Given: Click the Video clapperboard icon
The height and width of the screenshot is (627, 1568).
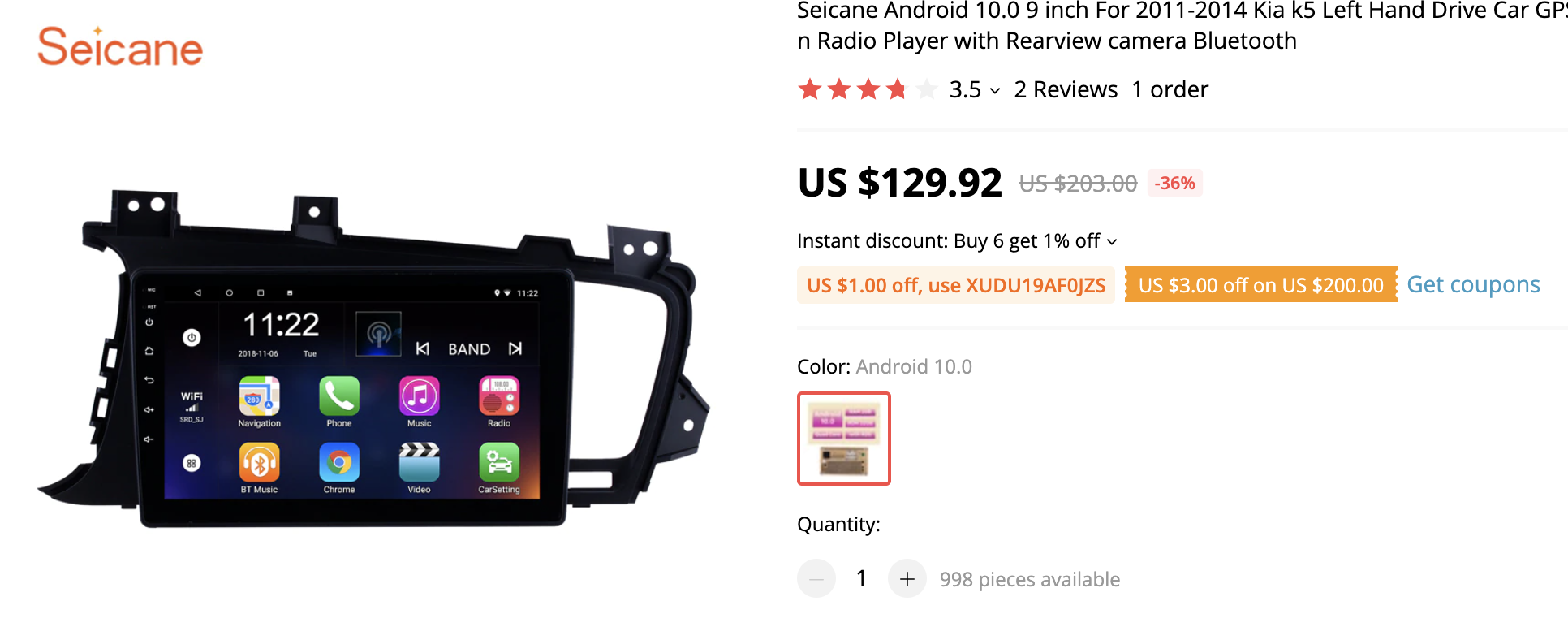Looking at the screenshot, I should (419, 463).
